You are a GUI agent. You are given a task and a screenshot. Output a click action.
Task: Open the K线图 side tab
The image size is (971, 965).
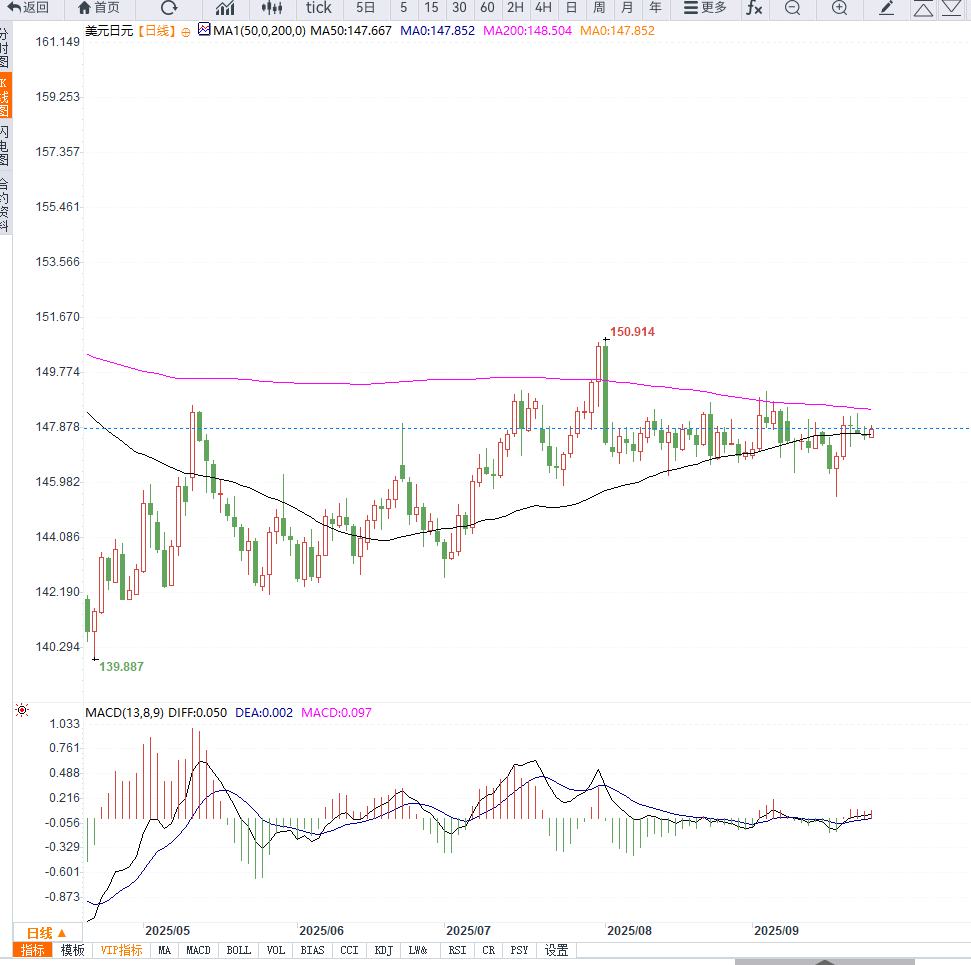tap(5, 96)
